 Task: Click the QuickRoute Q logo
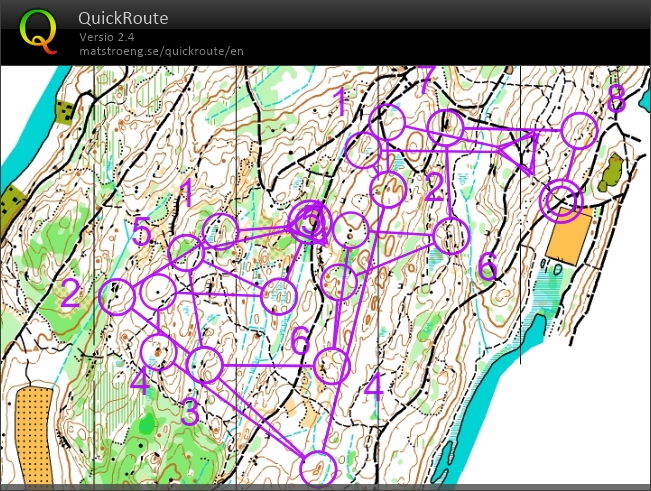point(38,31)
